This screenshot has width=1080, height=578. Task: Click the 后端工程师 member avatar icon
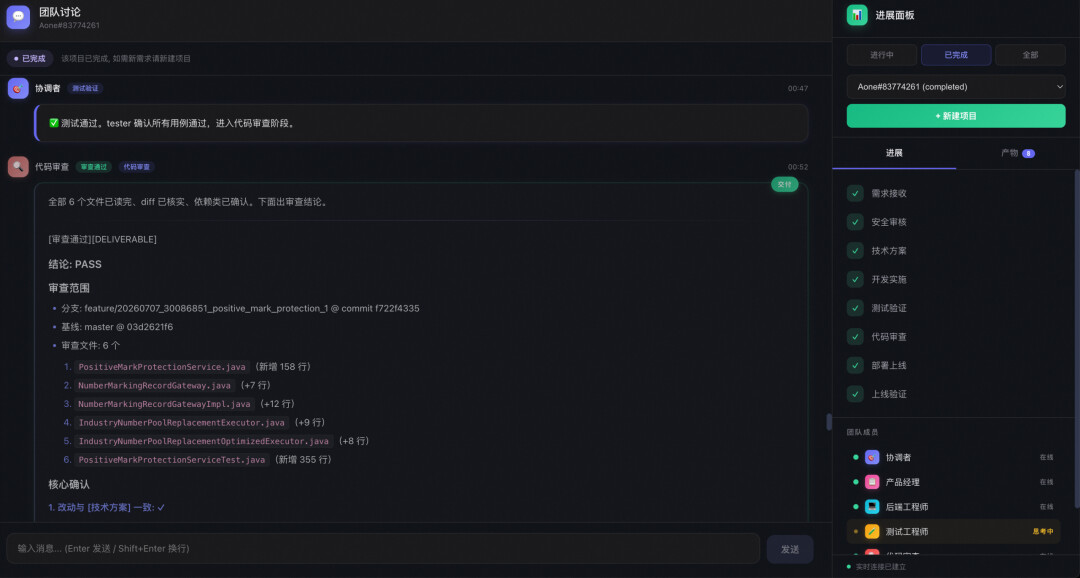tap(872, 507)
